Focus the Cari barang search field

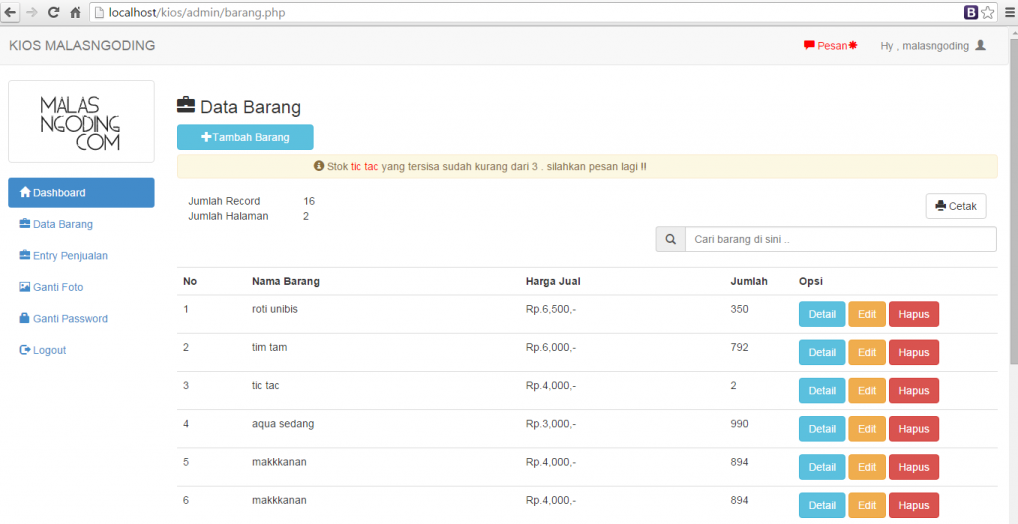click(x=840, y=240)
